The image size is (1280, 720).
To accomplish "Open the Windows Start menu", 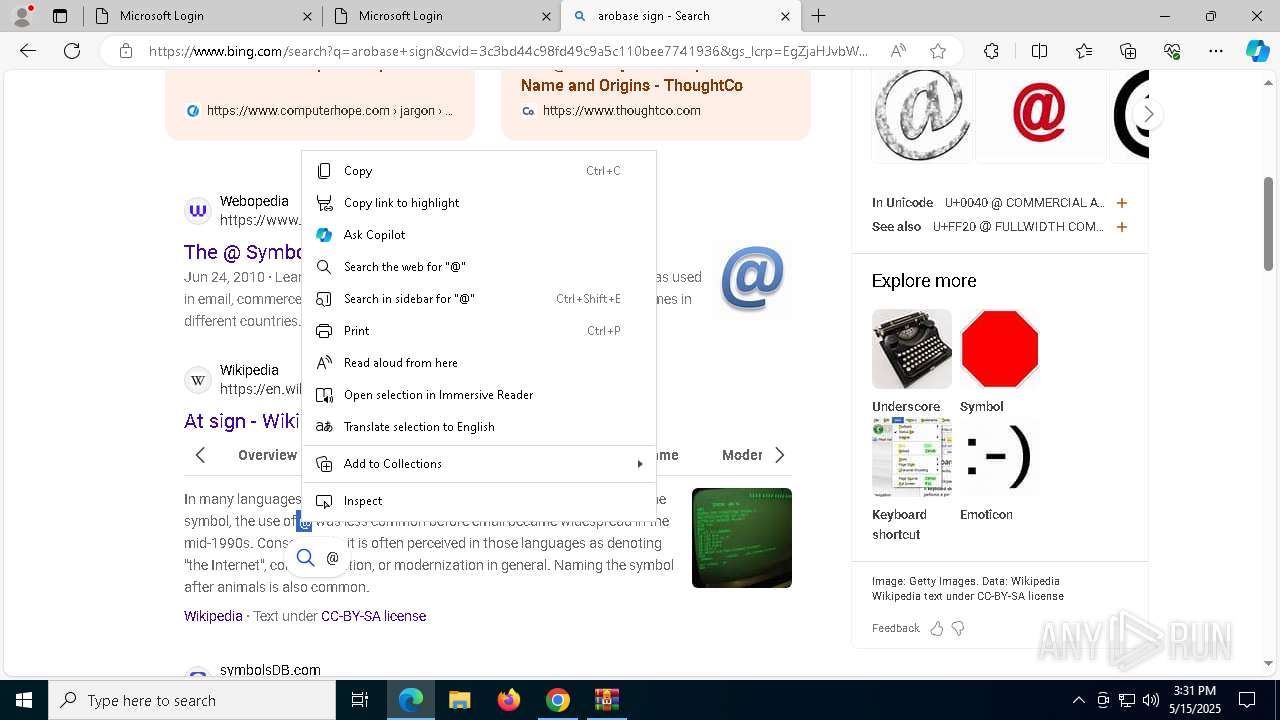I will [x=24, y=700].
